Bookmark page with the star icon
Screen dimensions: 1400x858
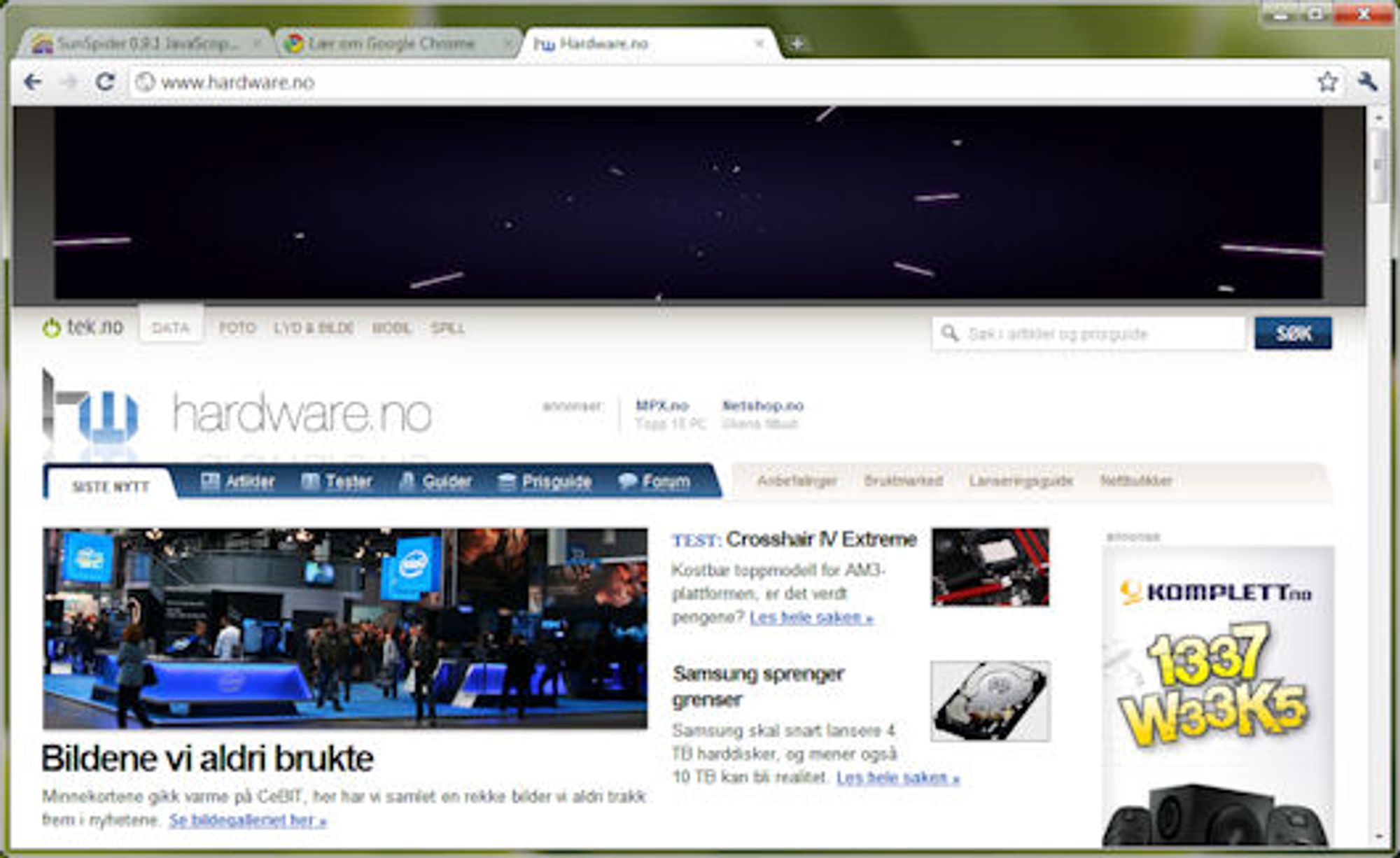click(x=1327, y=82)
